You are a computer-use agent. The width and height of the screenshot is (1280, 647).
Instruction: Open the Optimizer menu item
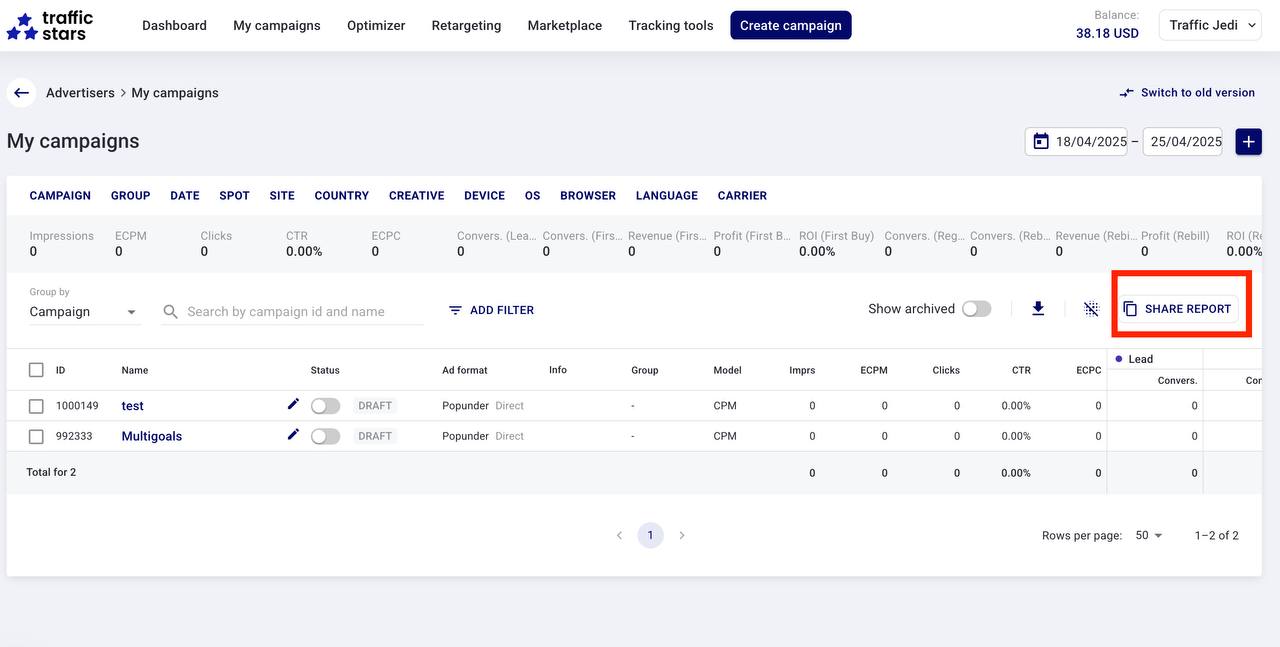pyautogui.click(x=376, y=26)
